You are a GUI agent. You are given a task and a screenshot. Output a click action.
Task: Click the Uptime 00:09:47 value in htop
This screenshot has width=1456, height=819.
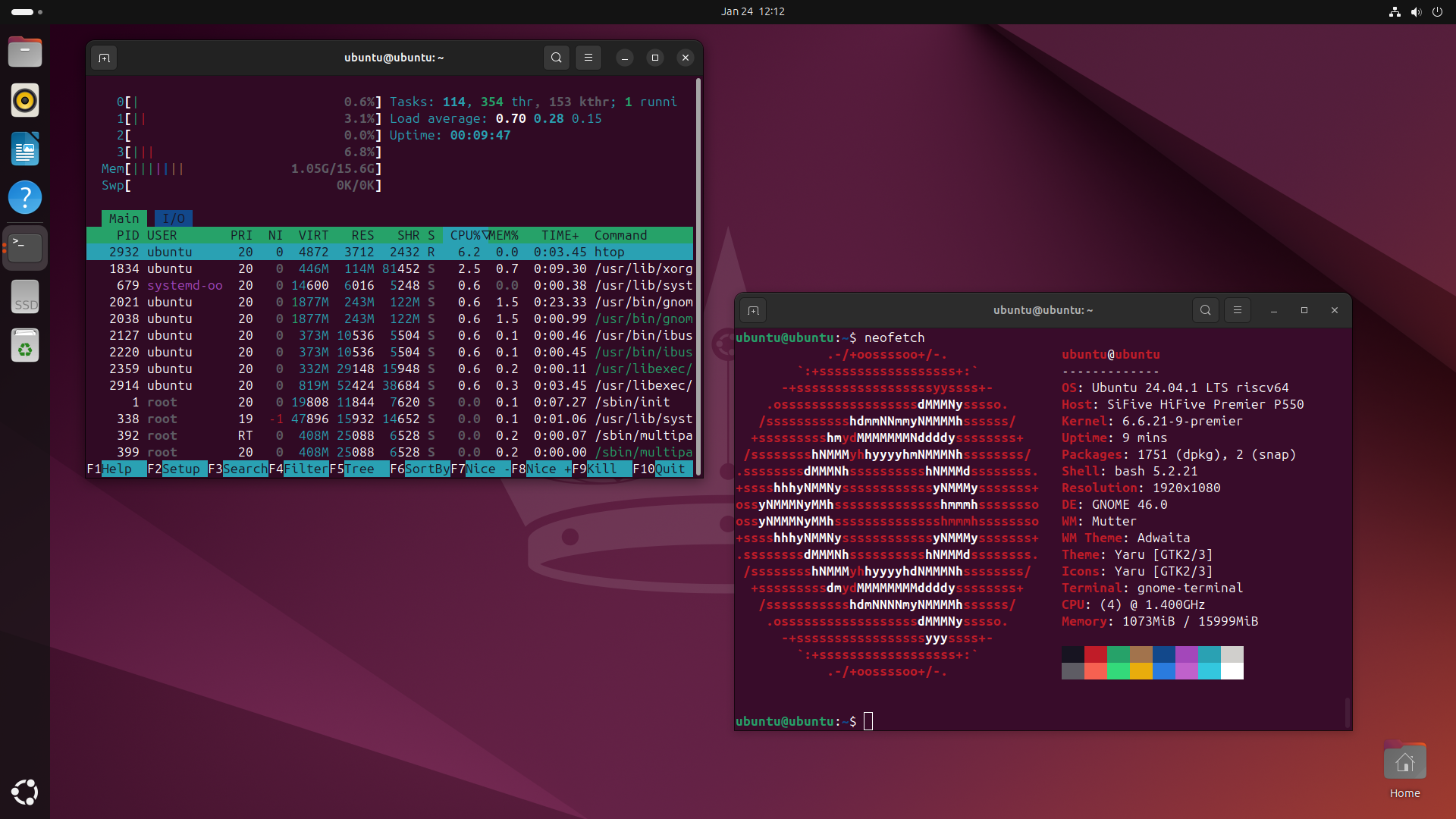click(481, 135)
